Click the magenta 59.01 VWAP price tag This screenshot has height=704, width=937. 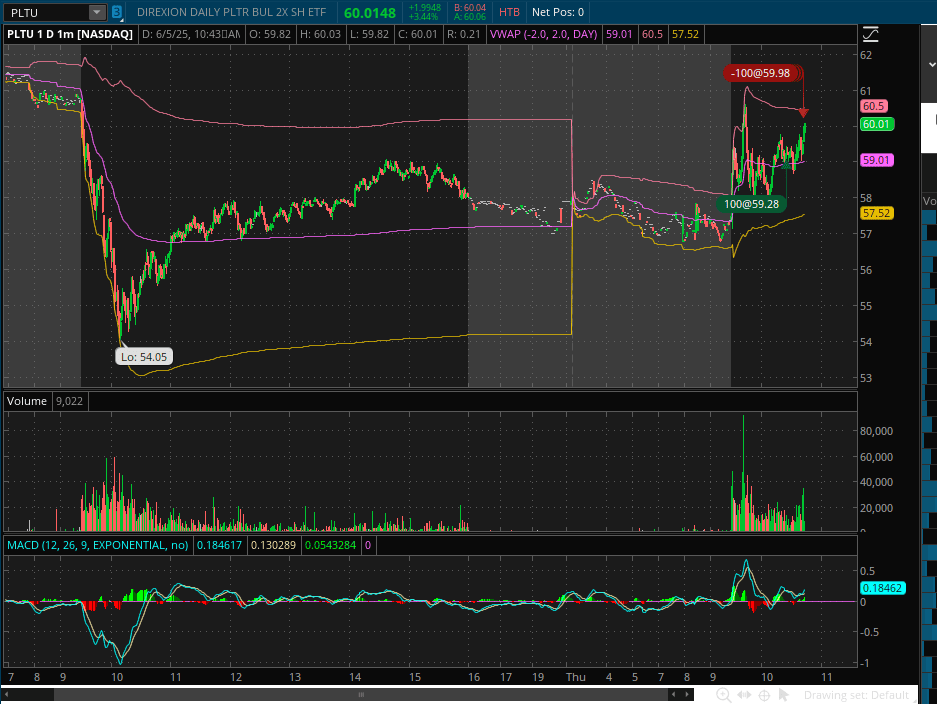click(877, 160)
